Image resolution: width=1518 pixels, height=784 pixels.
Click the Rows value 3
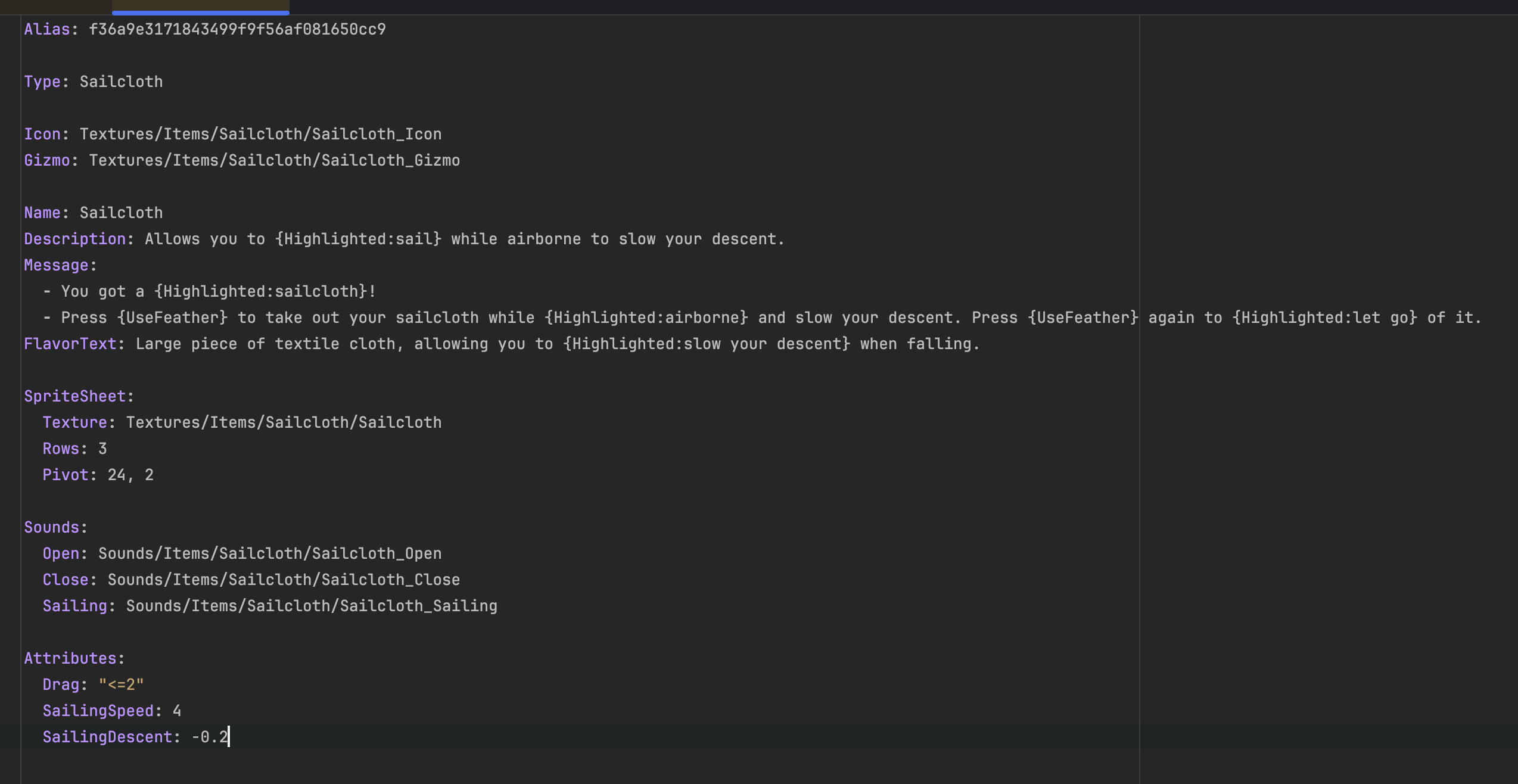tap(102, 449)
